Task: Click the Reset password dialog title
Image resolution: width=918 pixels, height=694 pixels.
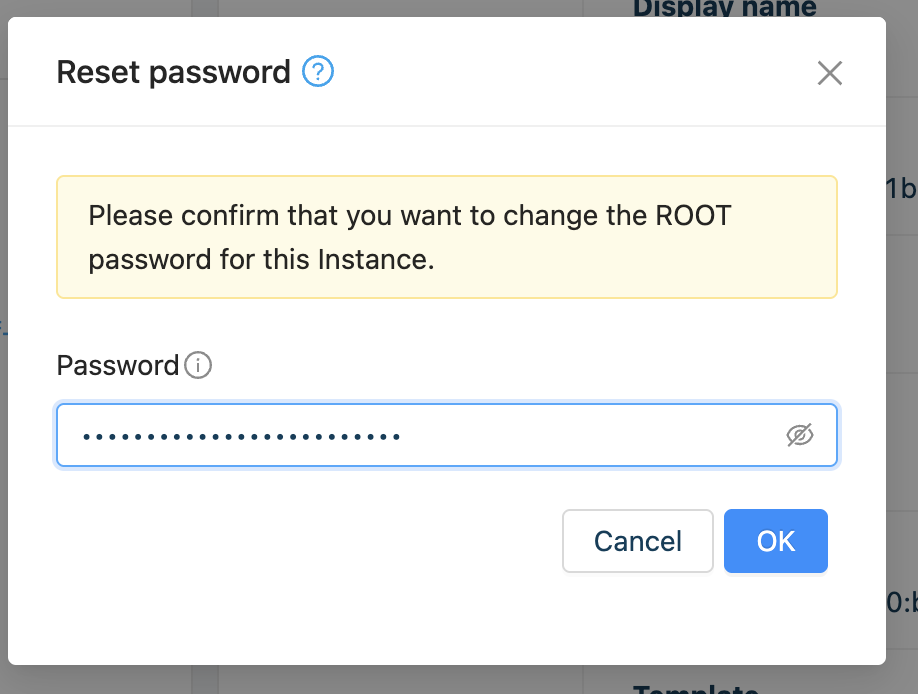Action: point(173,72)
